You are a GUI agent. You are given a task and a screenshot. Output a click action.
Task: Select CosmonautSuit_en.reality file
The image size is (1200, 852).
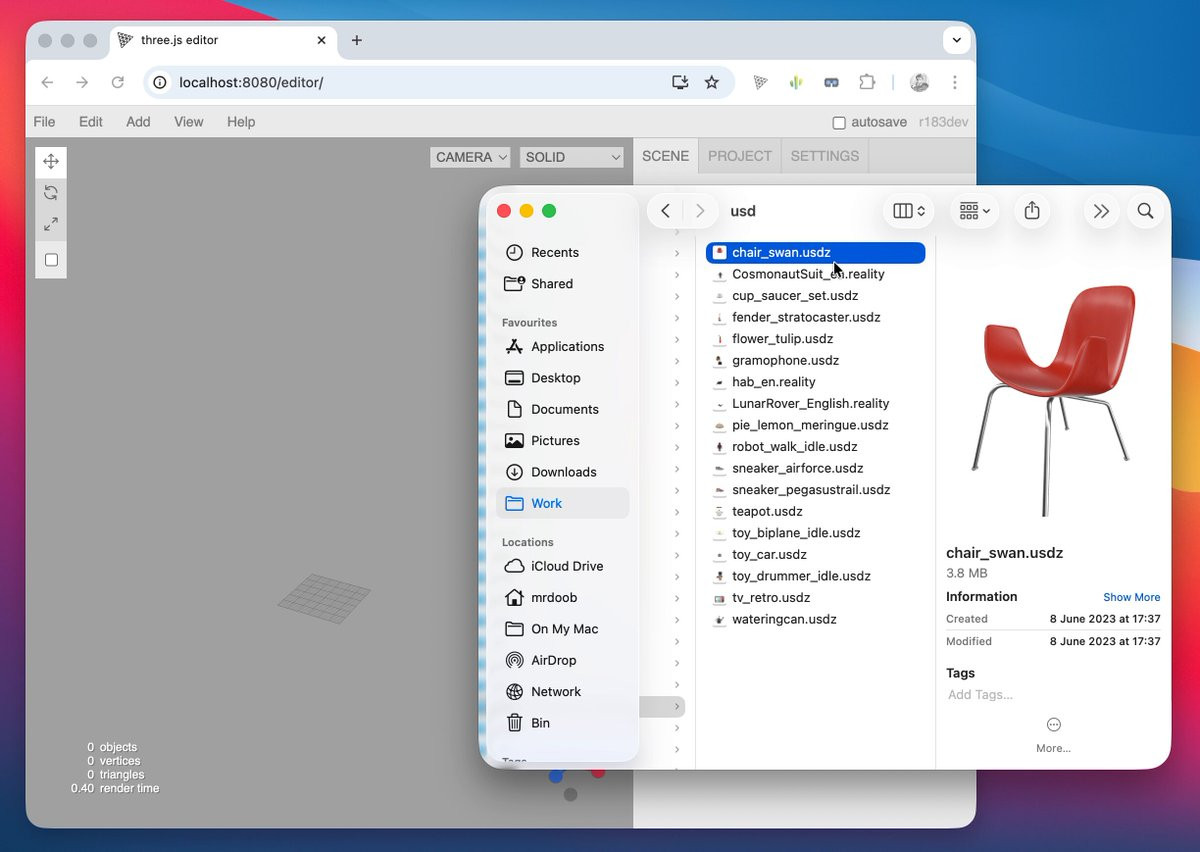tap(815, 274)
